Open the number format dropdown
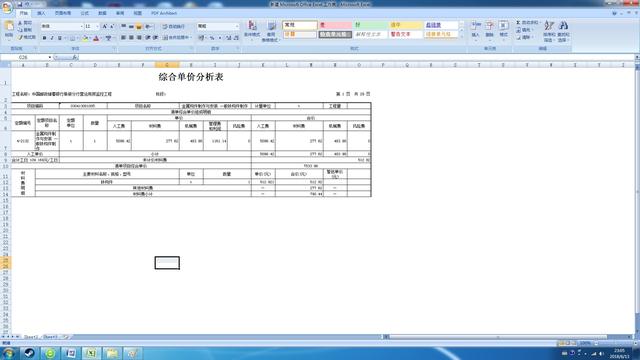640x360 pixels. pos(237,27)
